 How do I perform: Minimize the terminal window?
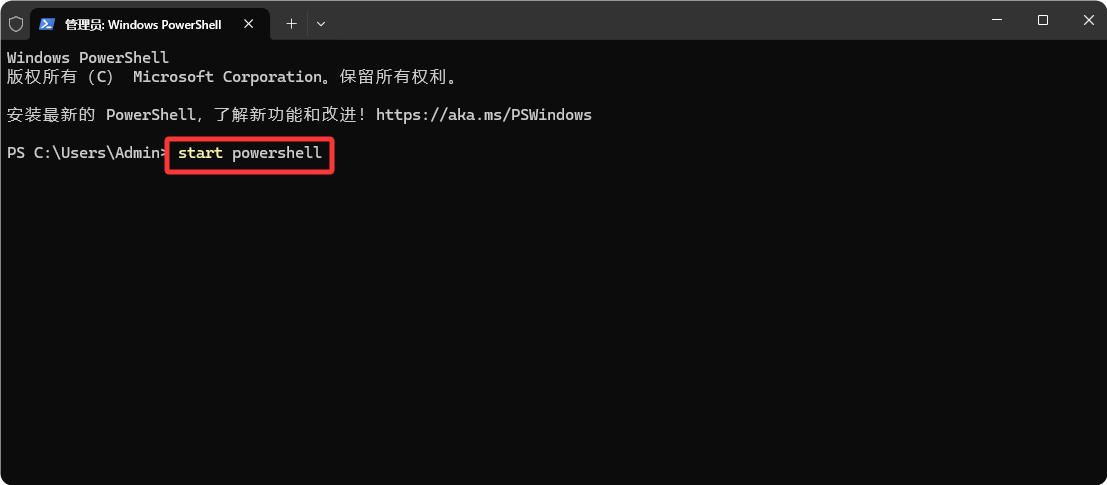click(x=997, y=20)
